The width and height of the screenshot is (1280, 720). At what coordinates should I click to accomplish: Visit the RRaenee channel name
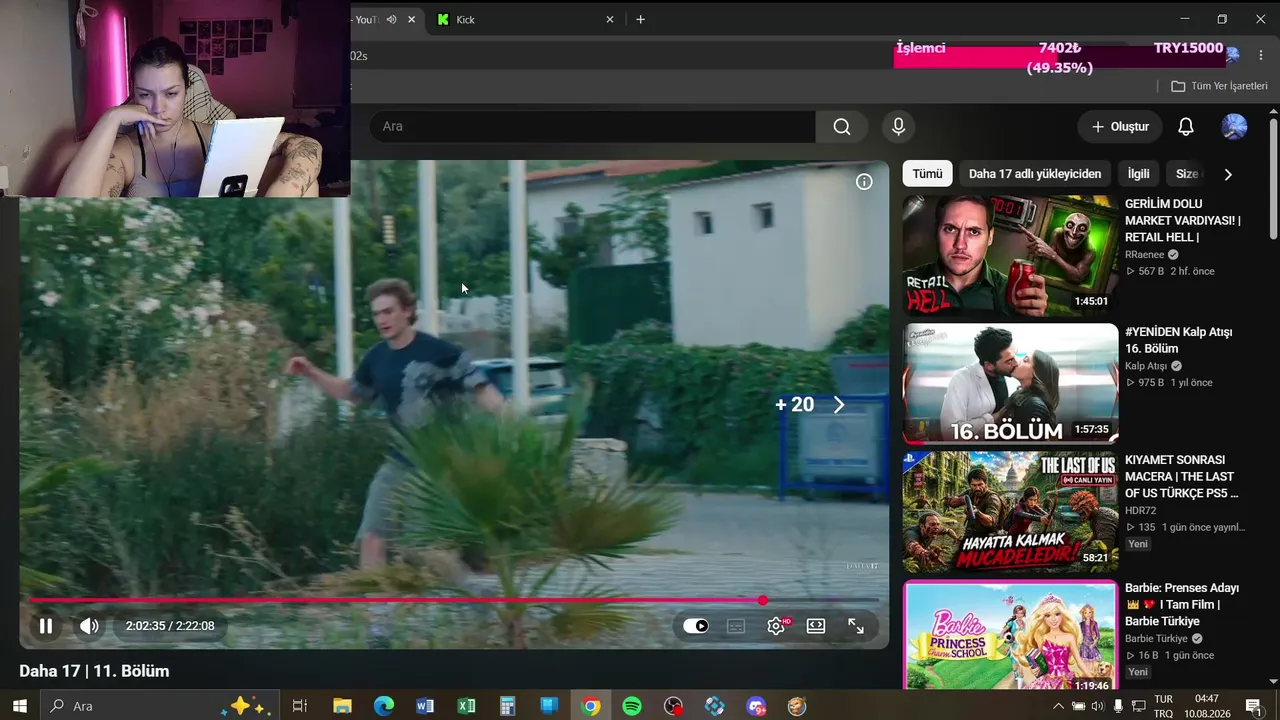[1145, 255]
